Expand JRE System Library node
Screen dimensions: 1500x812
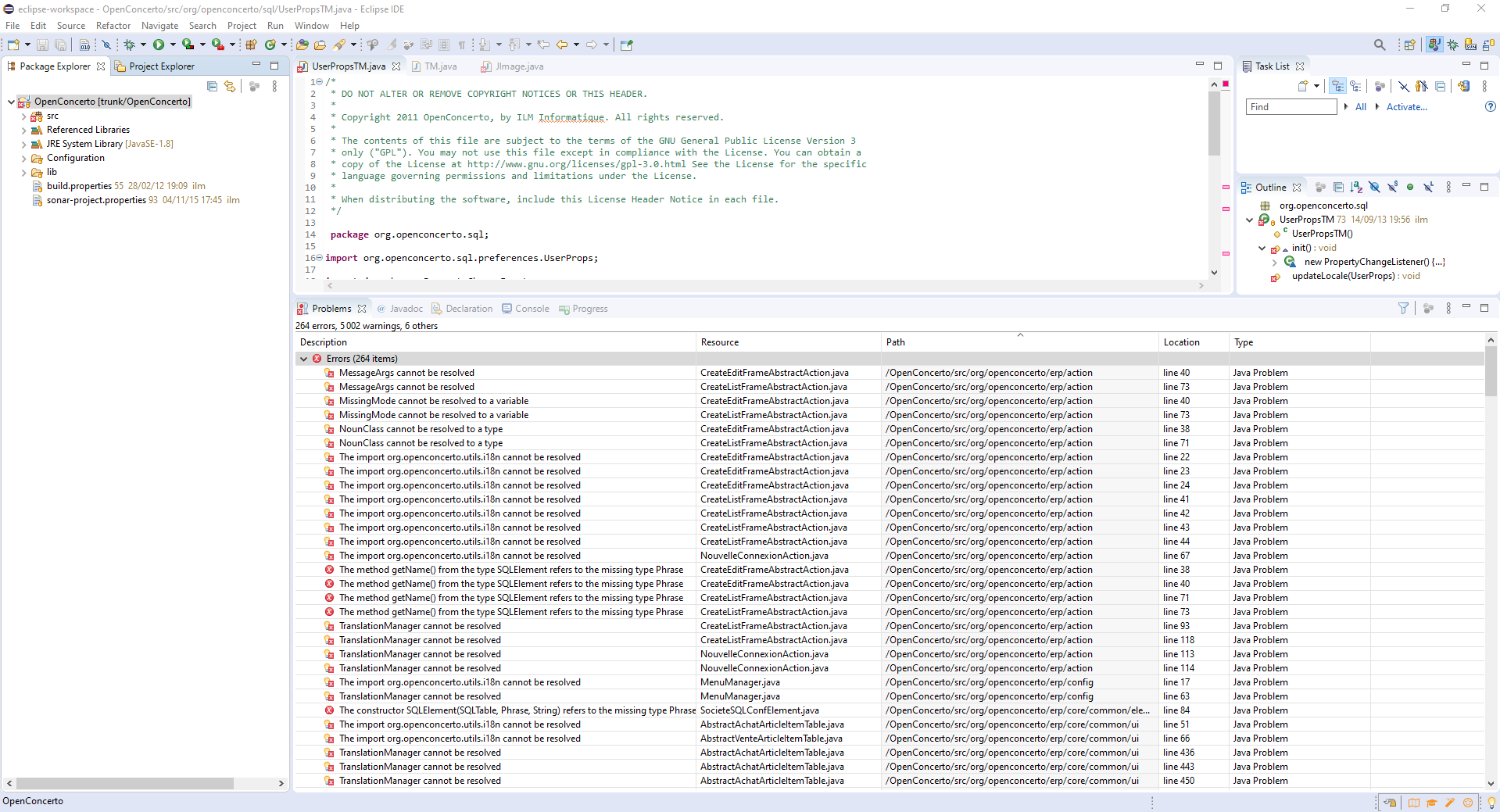(x=23, y=145)
